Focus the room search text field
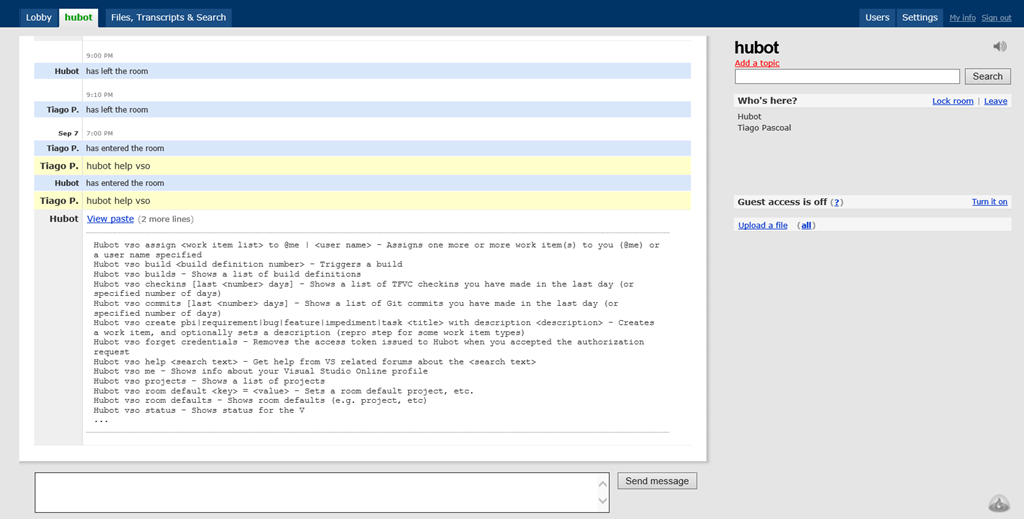Viewport: 1024px width, 519px height. tap(846, 77)
